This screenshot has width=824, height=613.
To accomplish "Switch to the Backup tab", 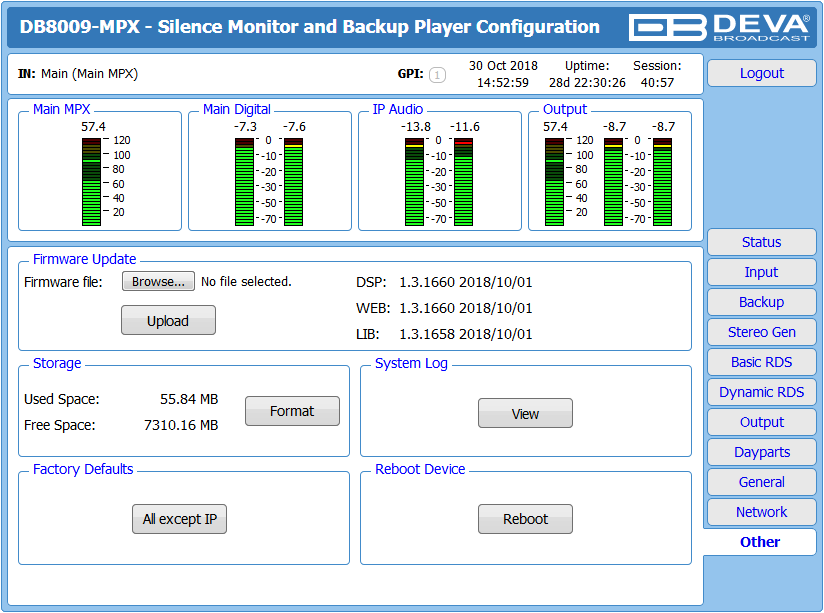I will click(x=761, y=302).
